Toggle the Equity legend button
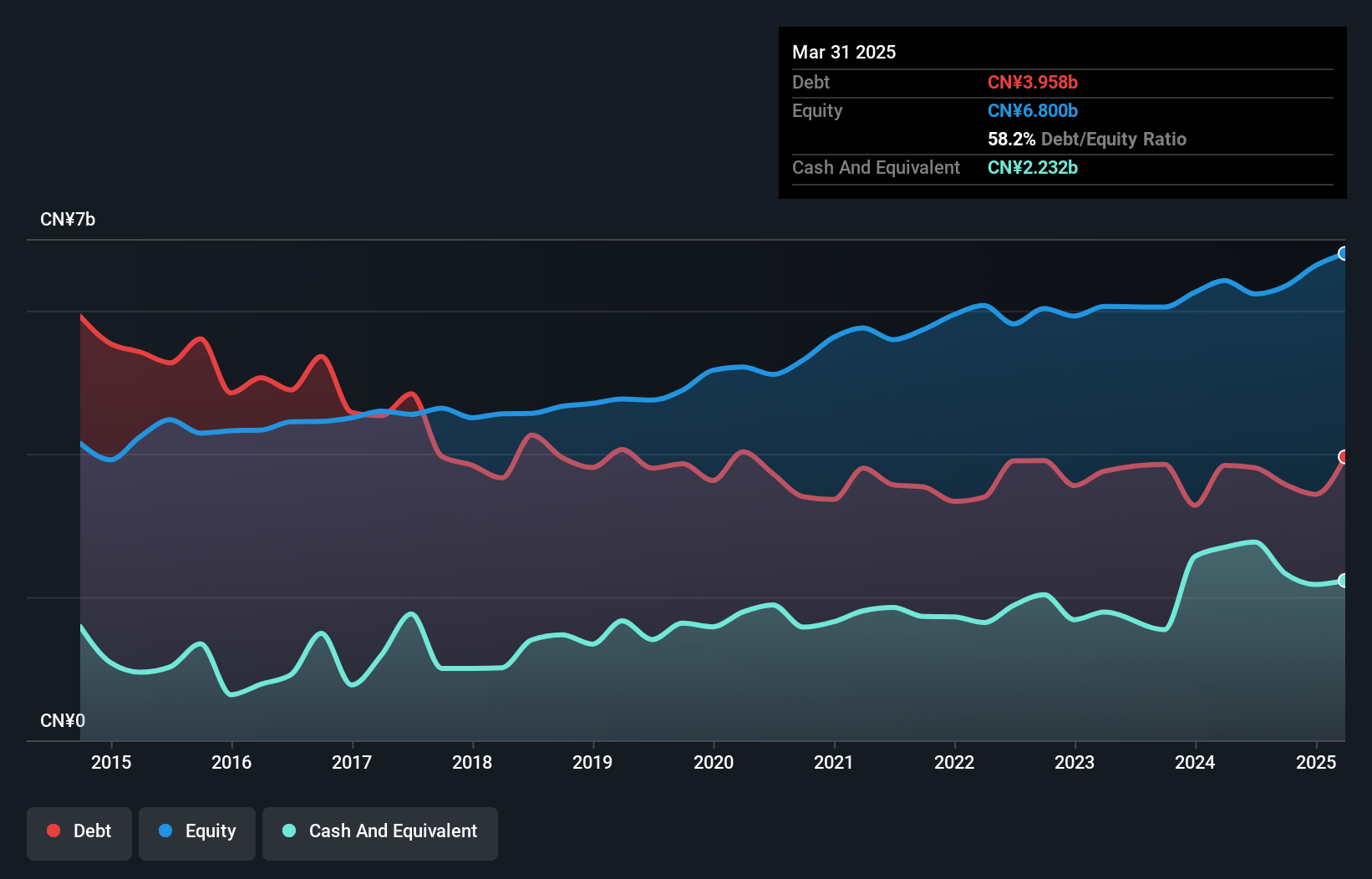 197,833
